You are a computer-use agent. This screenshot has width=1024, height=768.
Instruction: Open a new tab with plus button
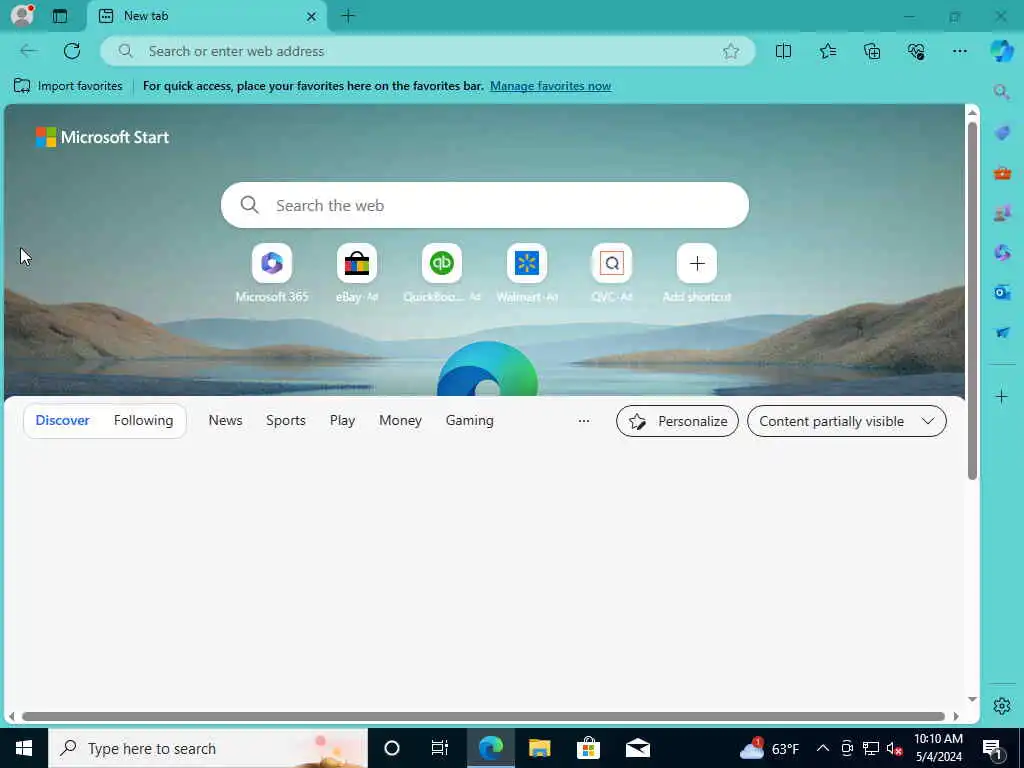click(x=349, y=16)
